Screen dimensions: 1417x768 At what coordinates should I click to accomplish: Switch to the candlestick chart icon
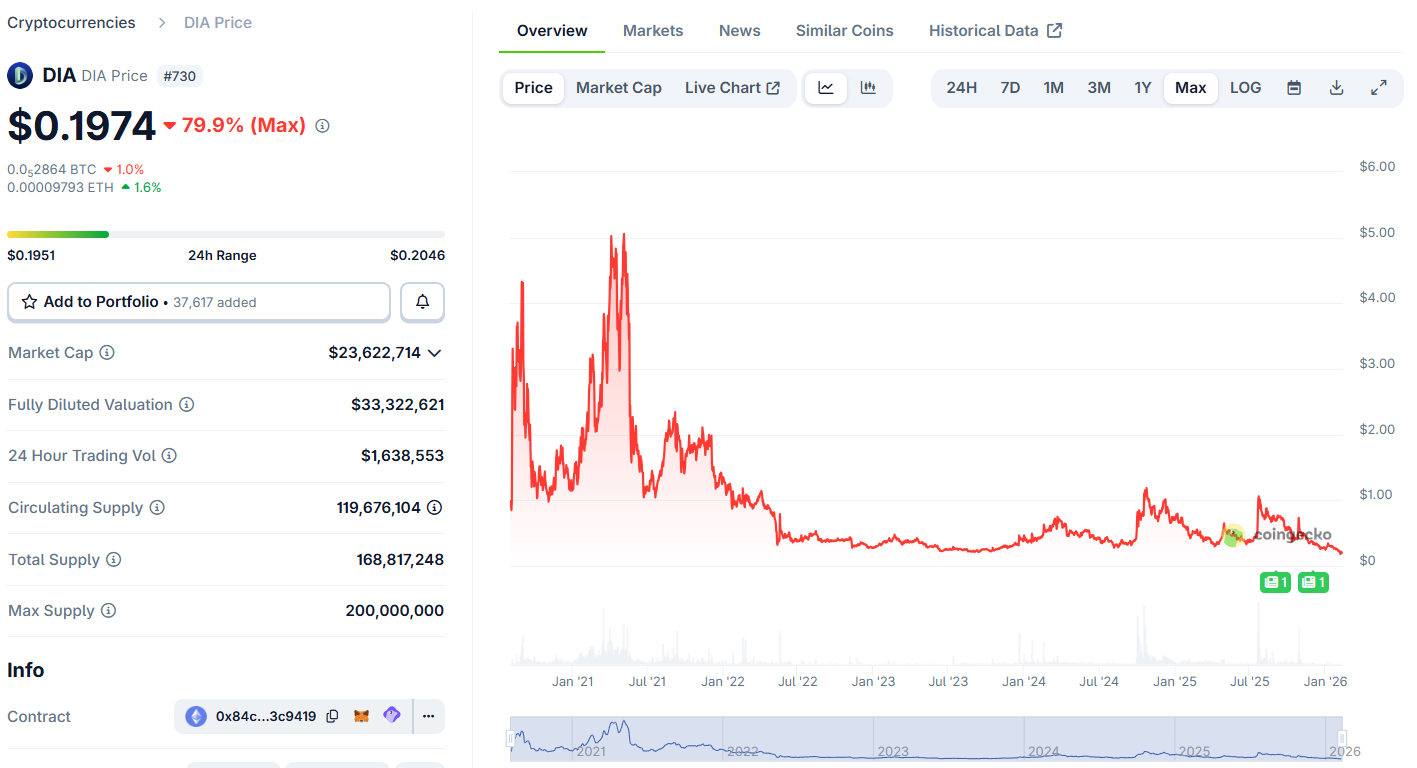[868, 88]
